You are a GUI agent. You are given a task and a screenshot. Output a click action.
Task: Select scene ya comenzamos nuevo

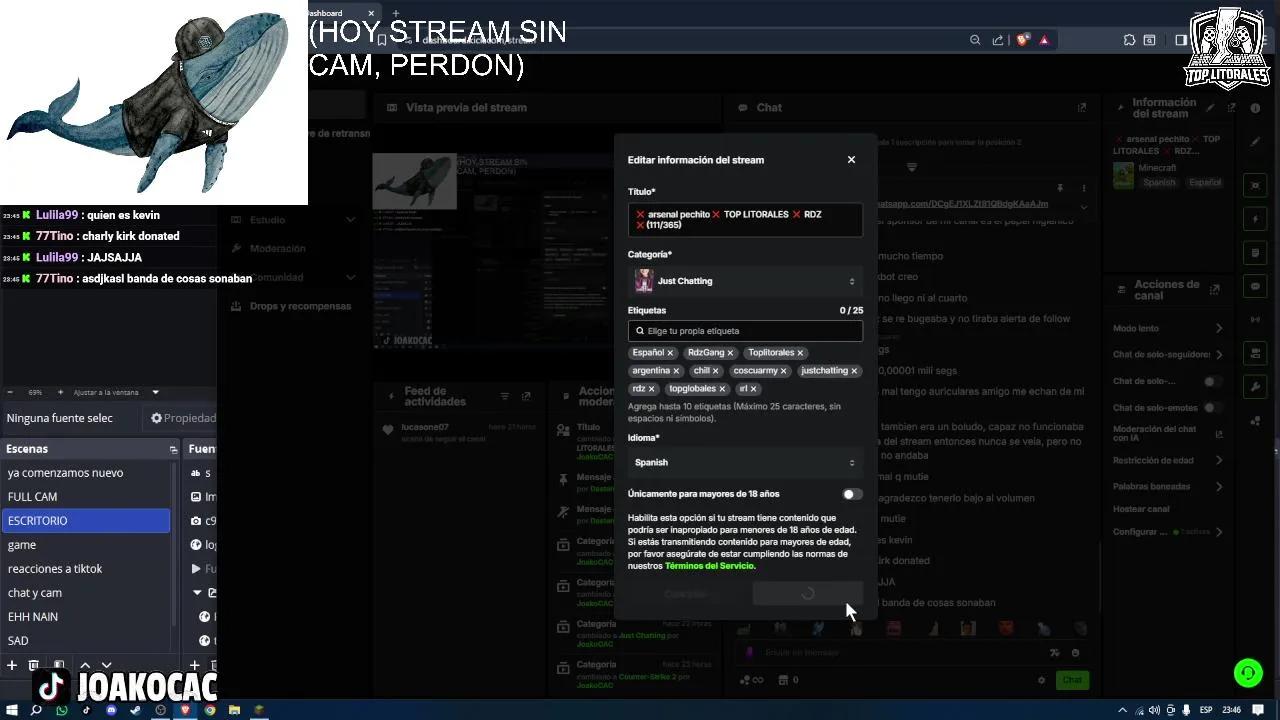coord(86,473)
